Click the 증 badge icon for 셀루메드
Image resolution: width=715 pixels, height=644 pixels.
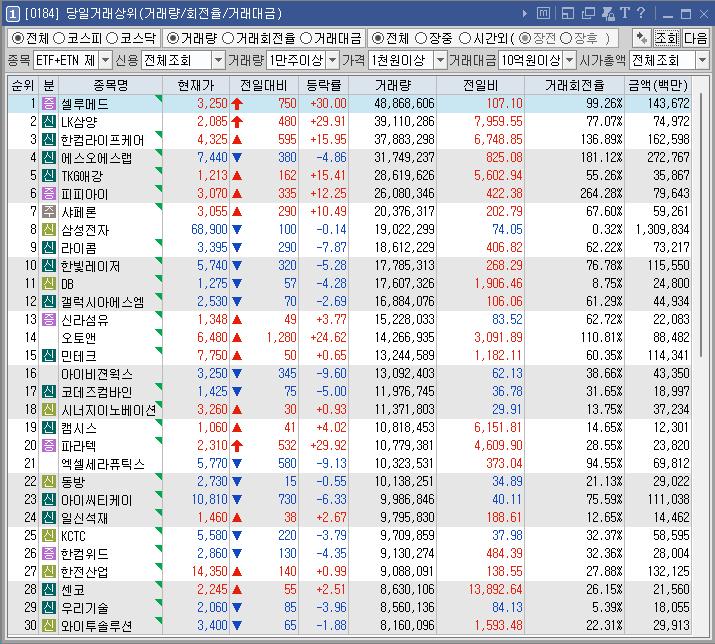point(49,103)
